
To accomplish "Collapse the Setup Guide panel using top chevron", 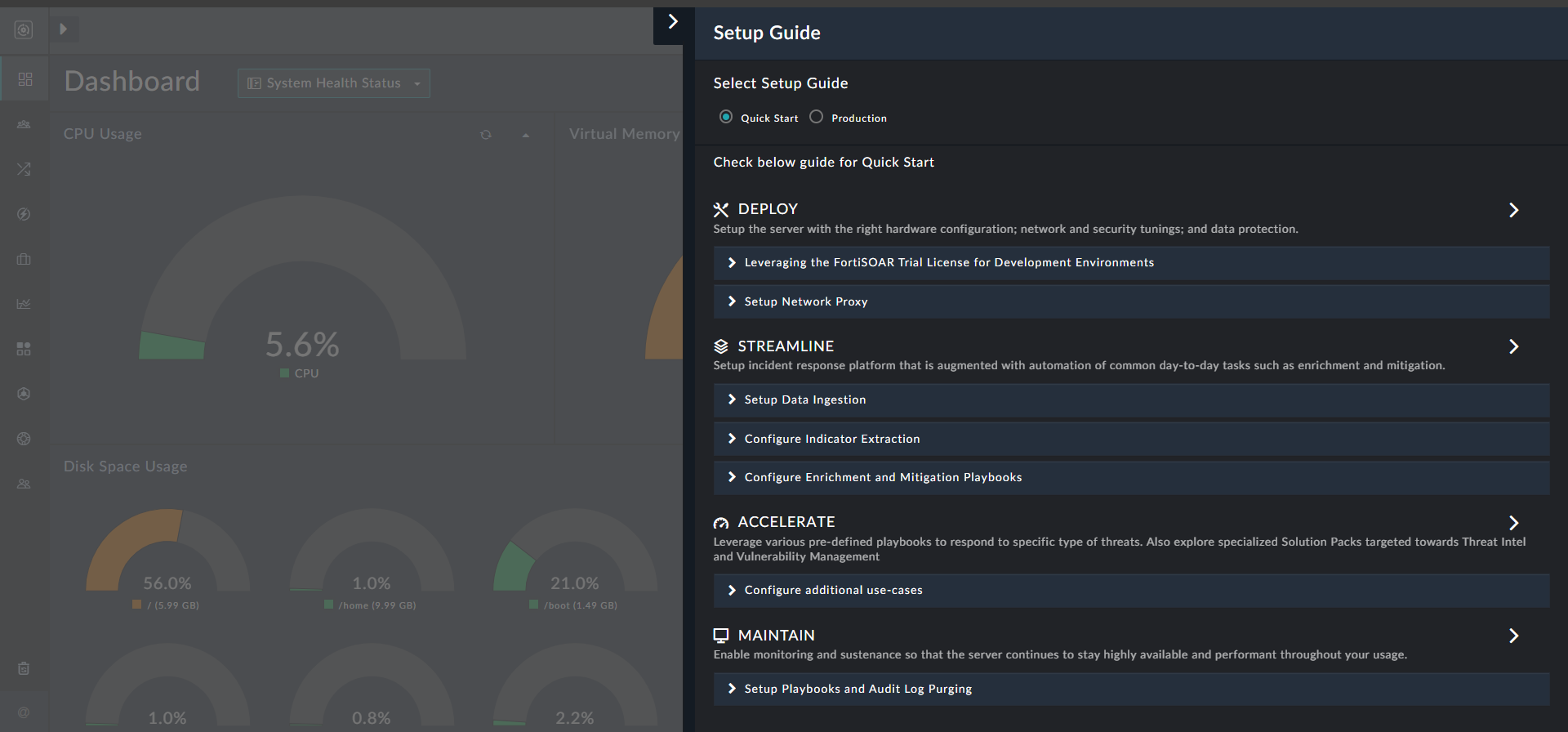I will tap(672, 22).
